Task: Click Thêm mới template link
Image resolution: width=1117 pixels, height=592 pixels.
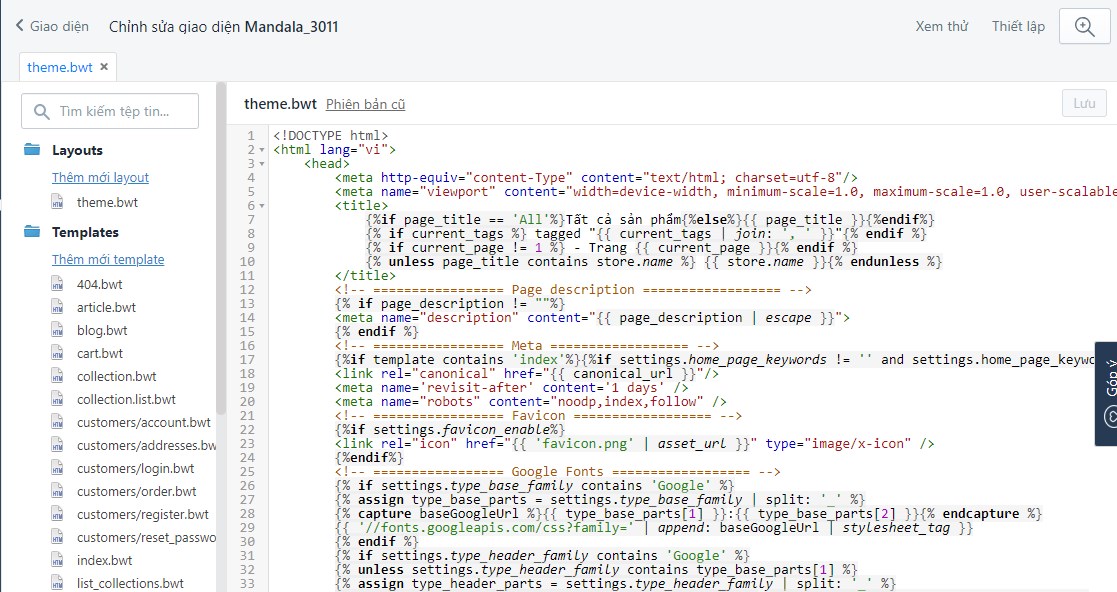Action: 108,259
